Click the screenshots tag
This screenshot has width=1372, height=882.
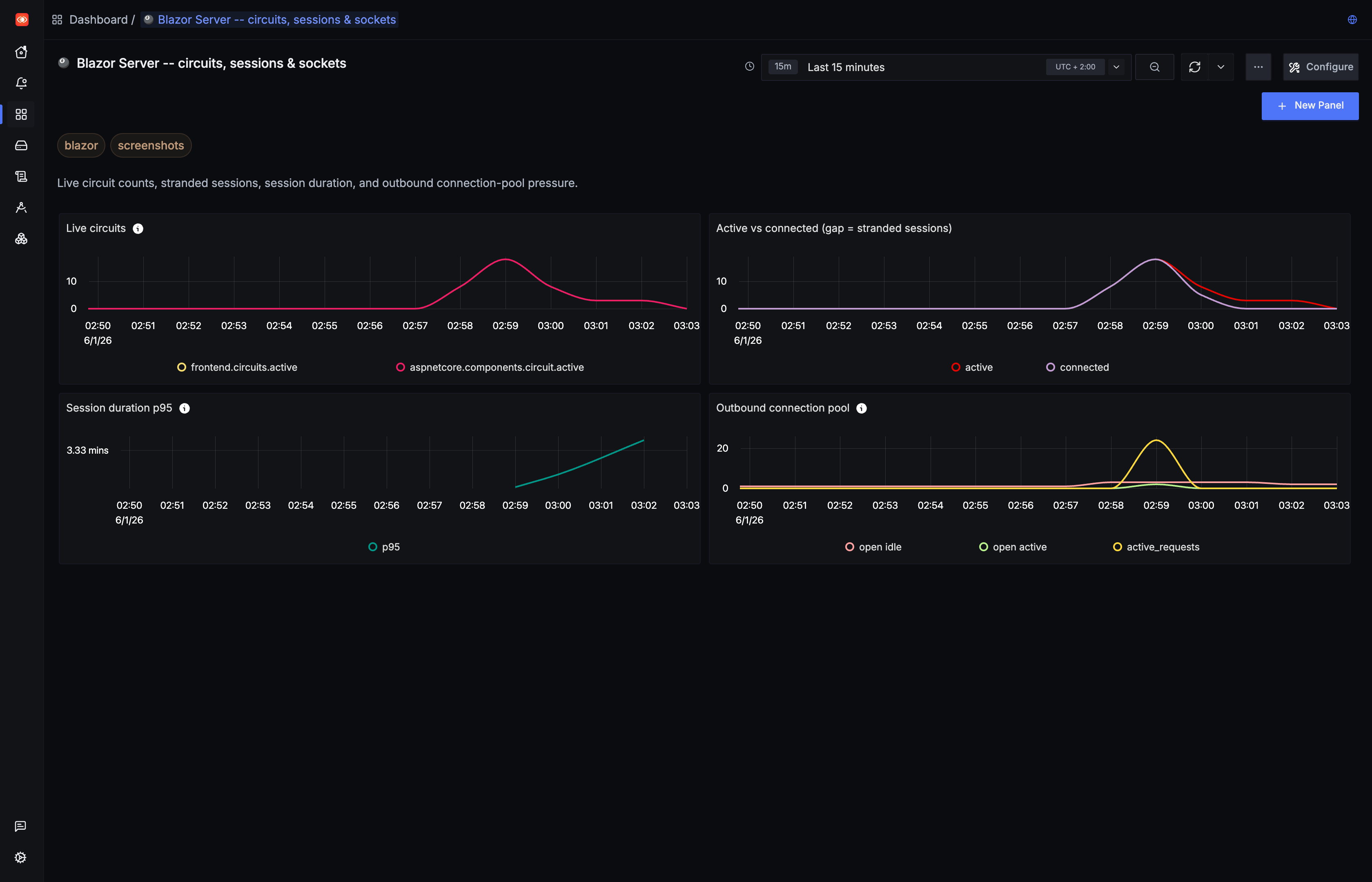click(x=151, y=145)
